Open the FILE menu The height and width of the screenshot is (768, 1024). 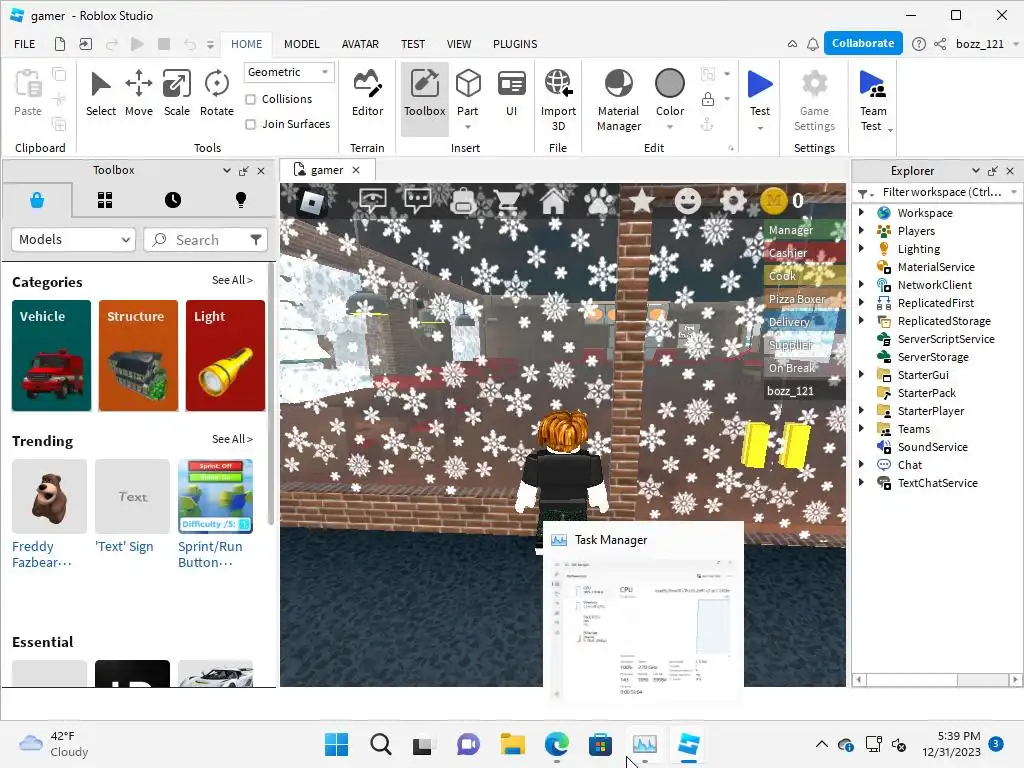(25, 44)
